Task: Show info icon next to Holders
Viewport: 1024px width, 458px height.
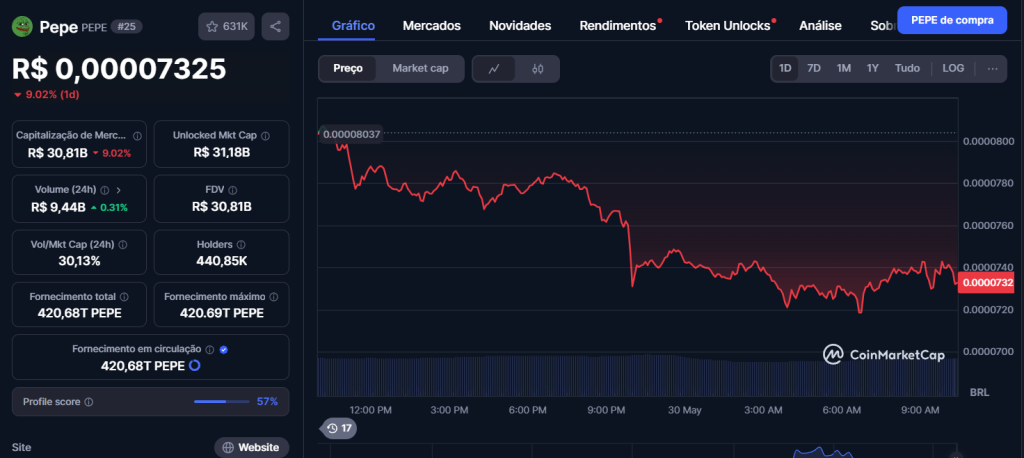Action: (x=241, y=244)
